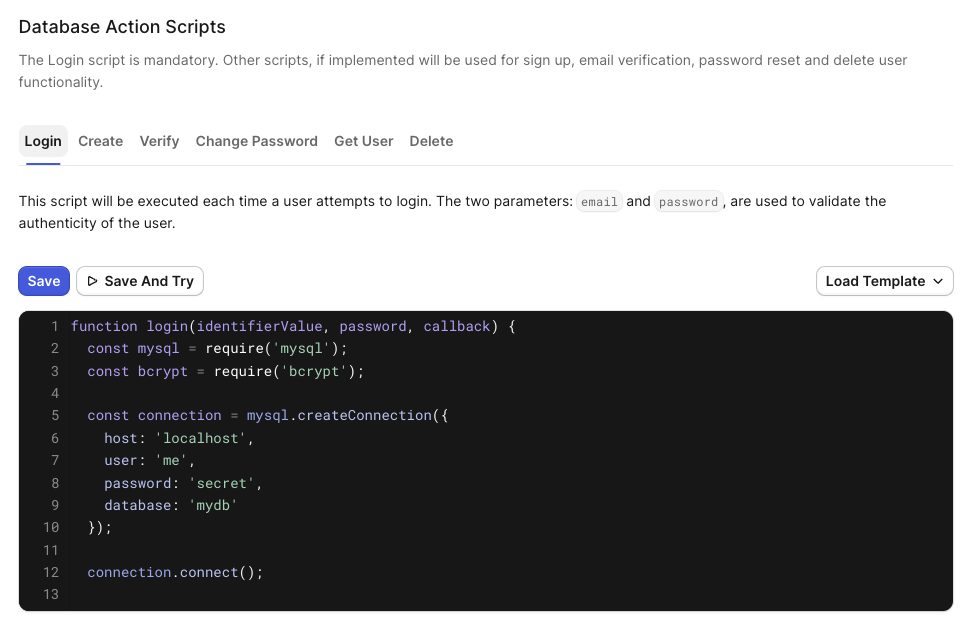969x624 pixels.
Task: Place cursor on function login line 1
Action: (x=294, y=326)
